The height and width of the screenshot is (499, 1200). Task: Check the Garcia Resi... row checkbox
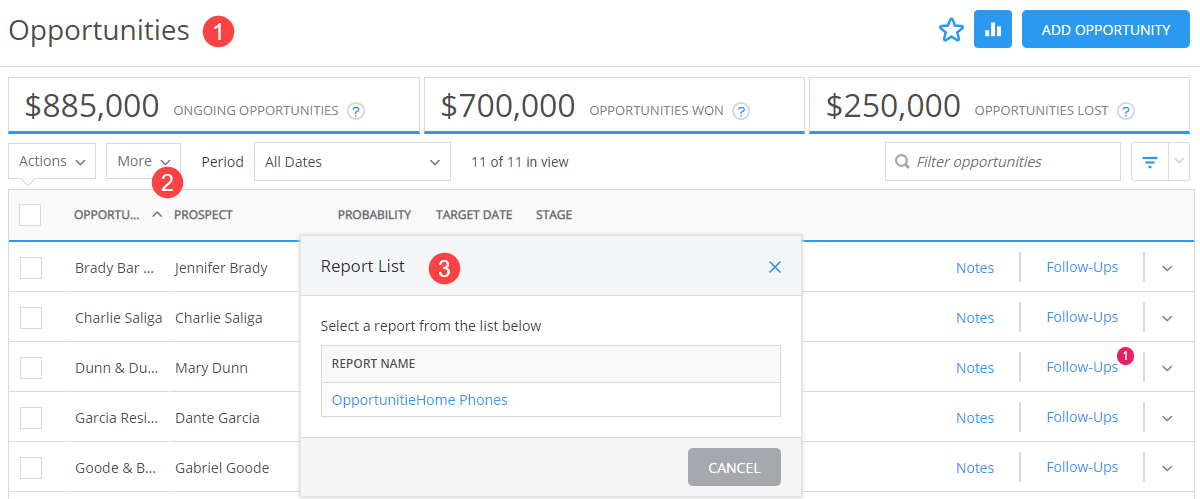pos(31,417)
